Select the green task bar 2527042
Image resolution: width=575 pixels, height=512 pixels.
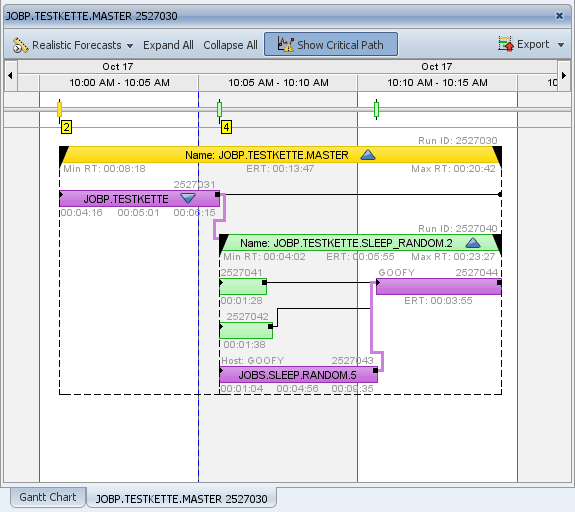(246, 330)
